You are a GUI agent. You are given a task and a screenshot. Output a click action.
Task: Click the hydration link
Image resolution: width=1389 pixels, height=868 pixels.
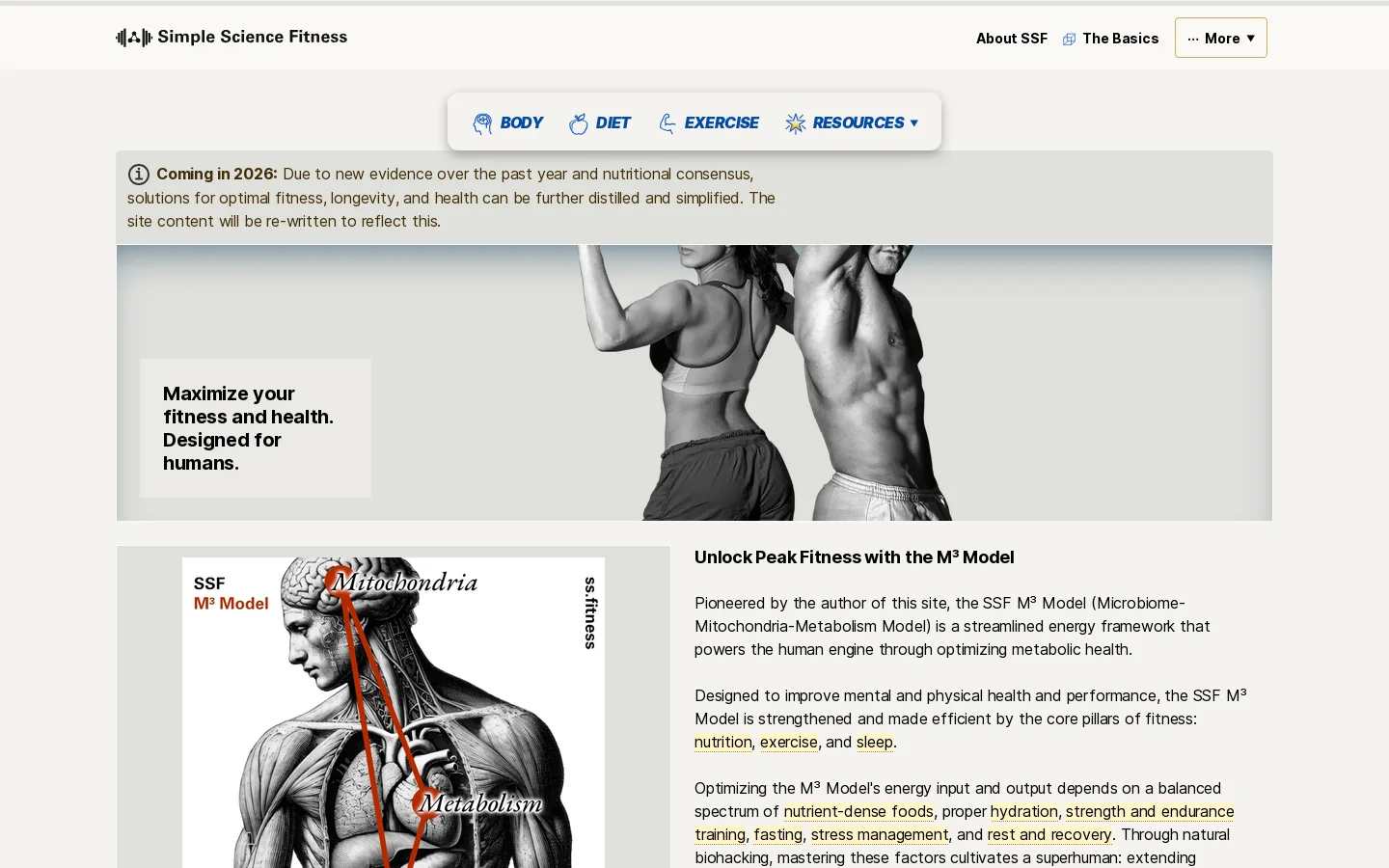pos(1024,811)
